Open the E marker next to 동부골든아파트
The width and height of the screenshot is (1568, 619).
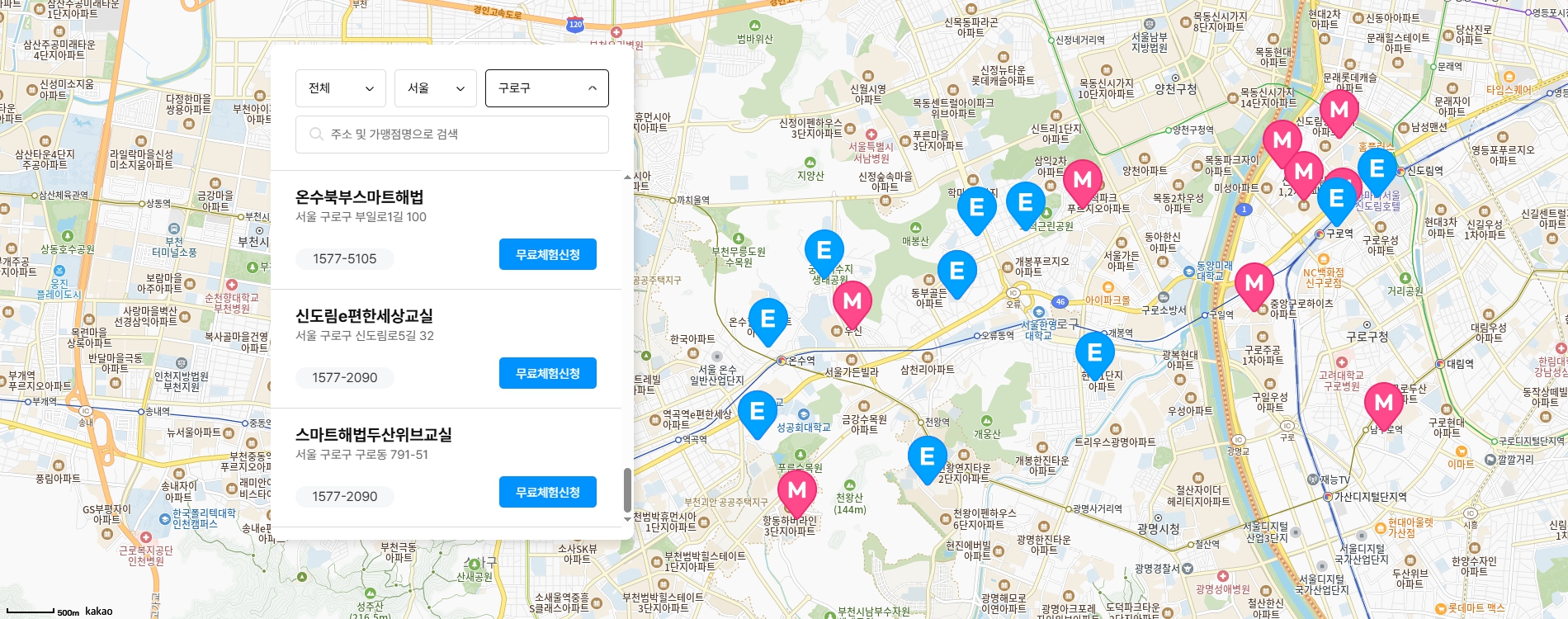[956, 272]
